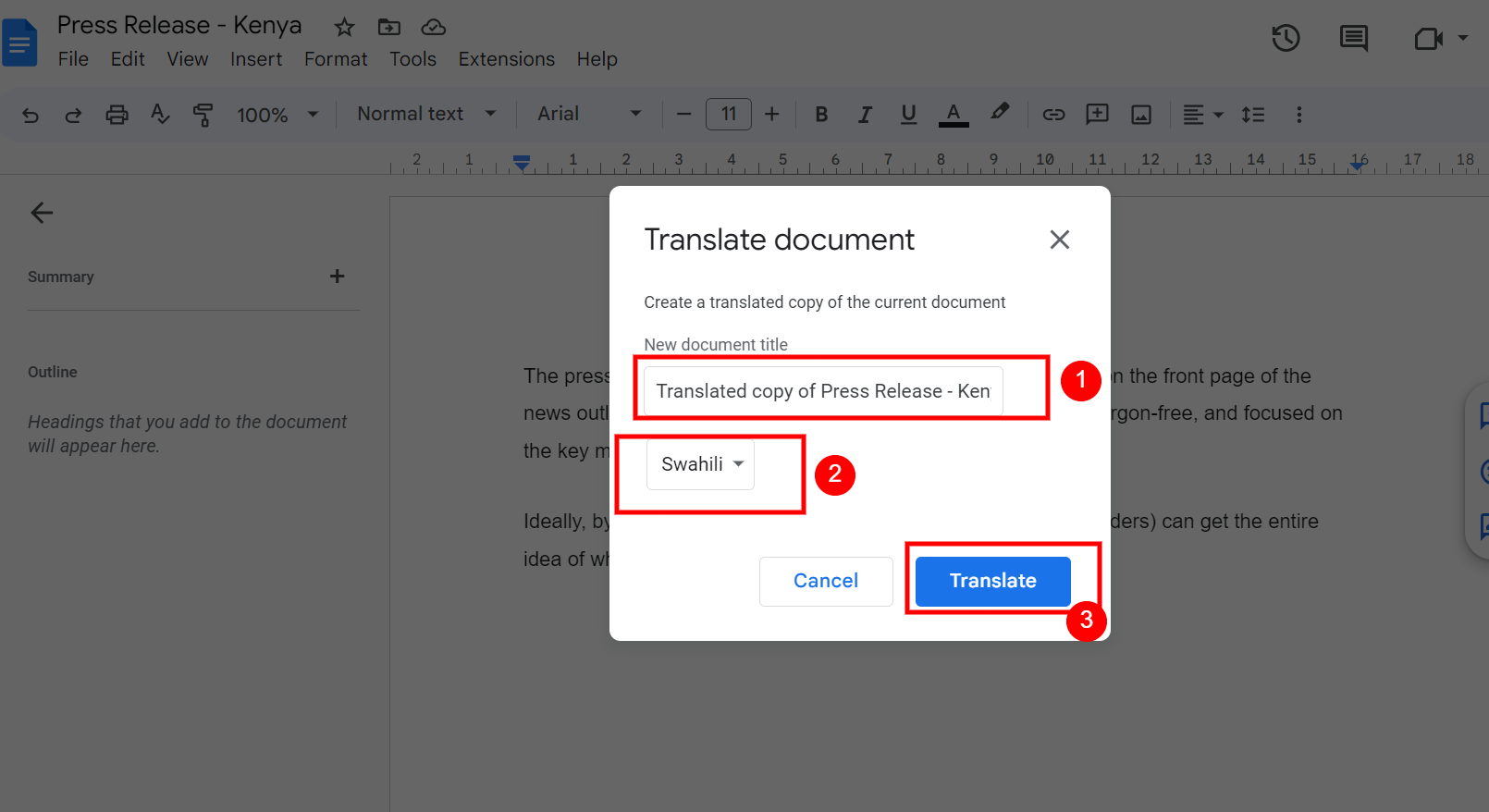Click the blue Translate button
The height and width of the screenshot is (812, 1489).
(x=992, y=581)
